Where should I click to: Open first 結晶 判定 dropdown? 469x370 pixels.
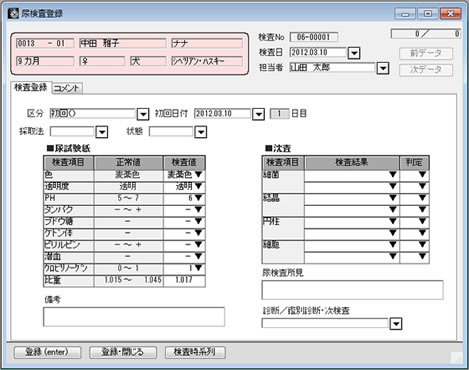click(422, 198)
